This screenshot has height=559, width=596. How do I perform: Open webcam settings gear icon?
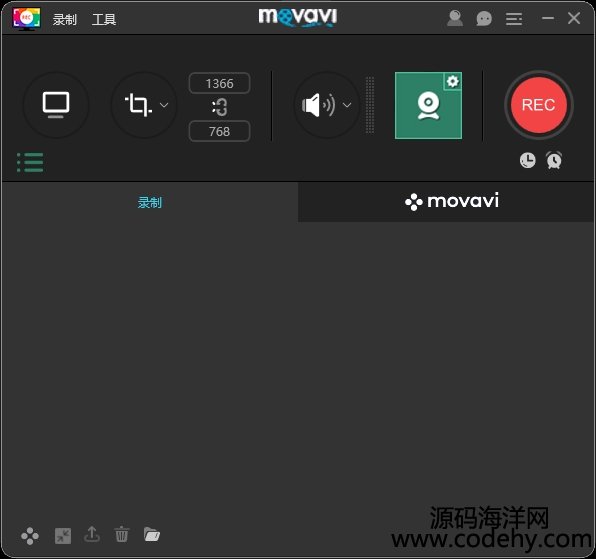pos(452,81)
